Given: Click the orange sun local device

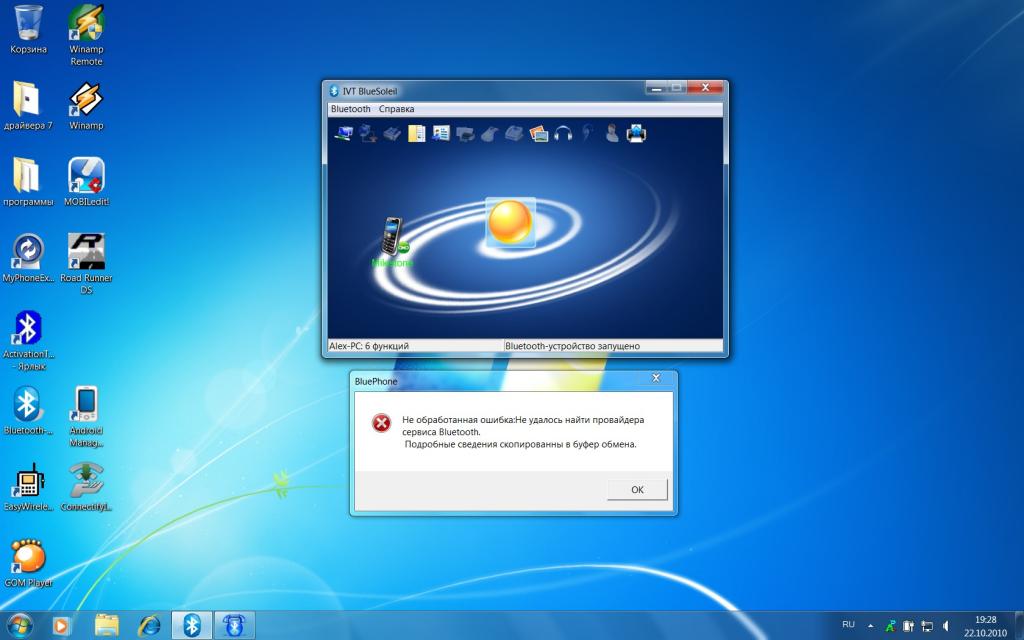Looking at the screenshot, I should (510, 222).
